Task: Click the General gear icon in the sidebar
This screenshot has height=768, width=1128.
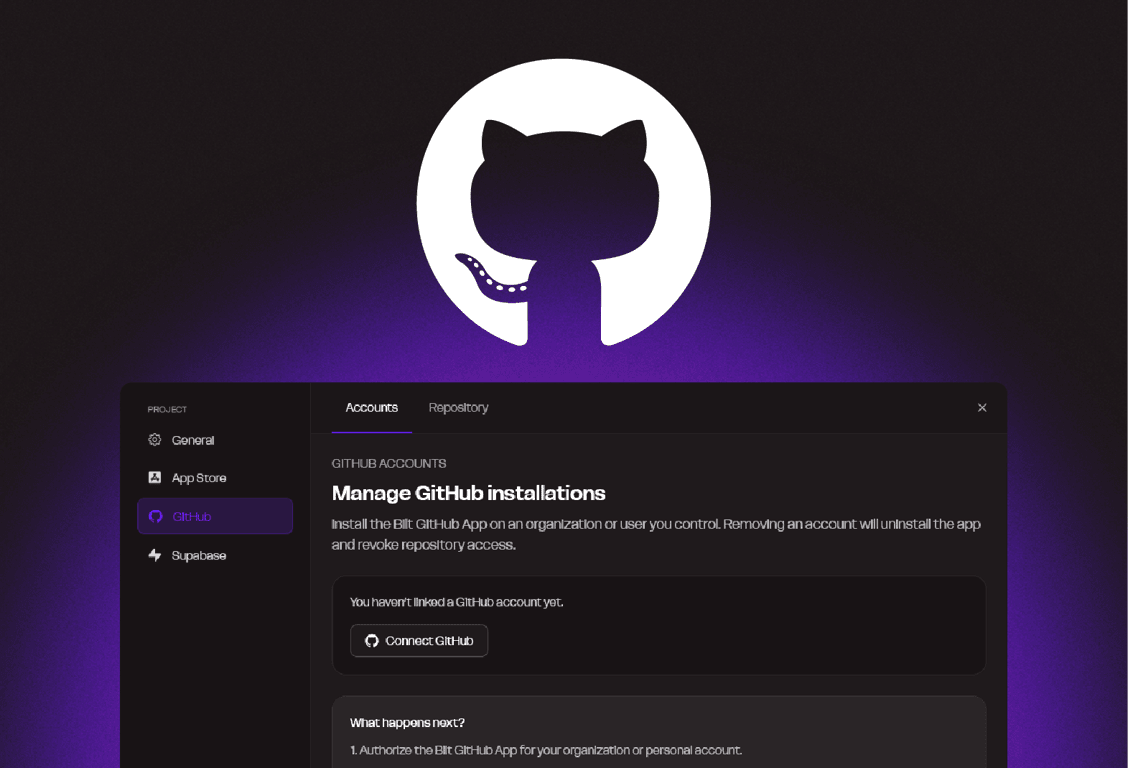Action: [x=155, y=439]
